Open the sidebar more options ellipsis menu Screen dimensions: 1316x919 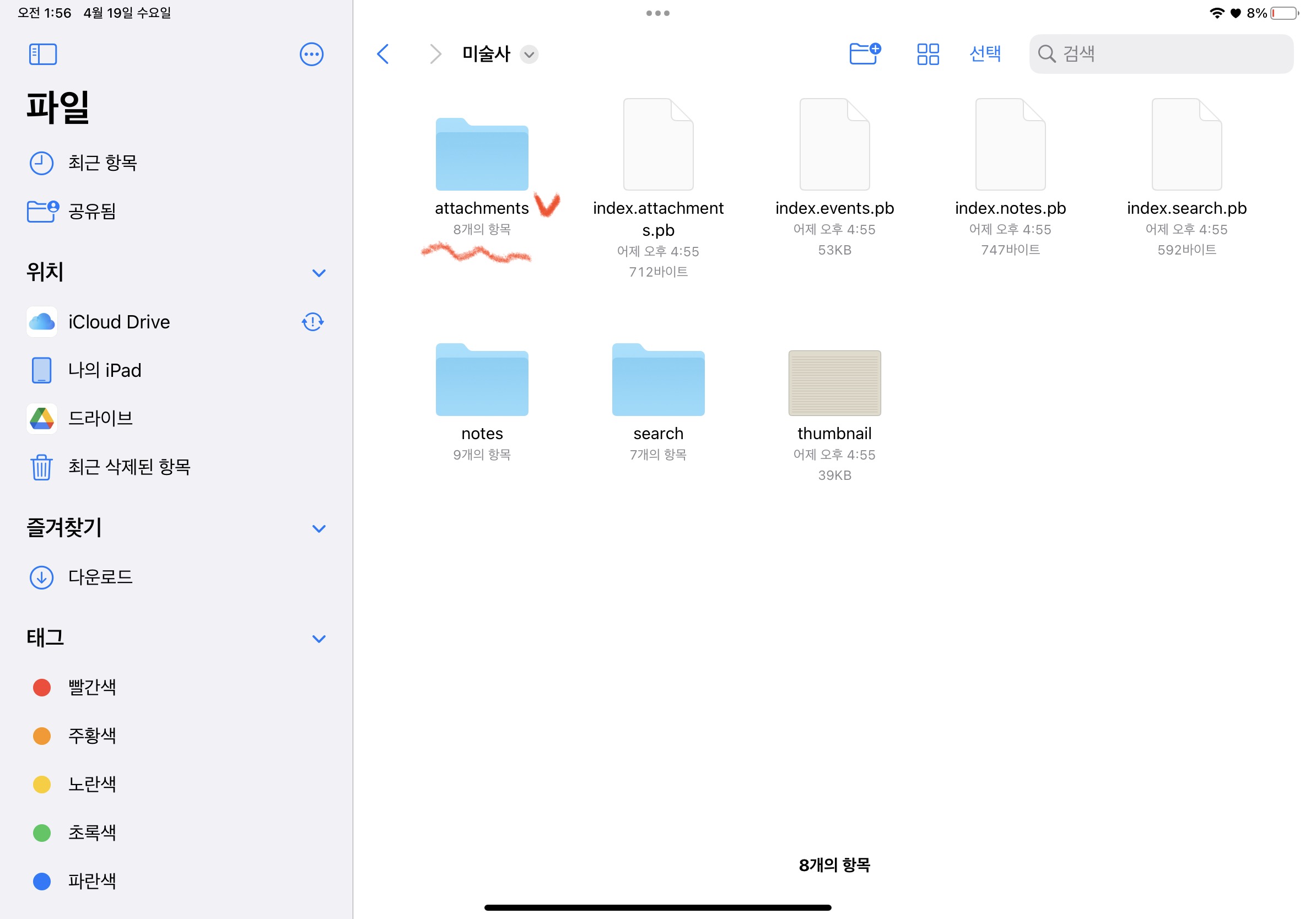[311, 55]
